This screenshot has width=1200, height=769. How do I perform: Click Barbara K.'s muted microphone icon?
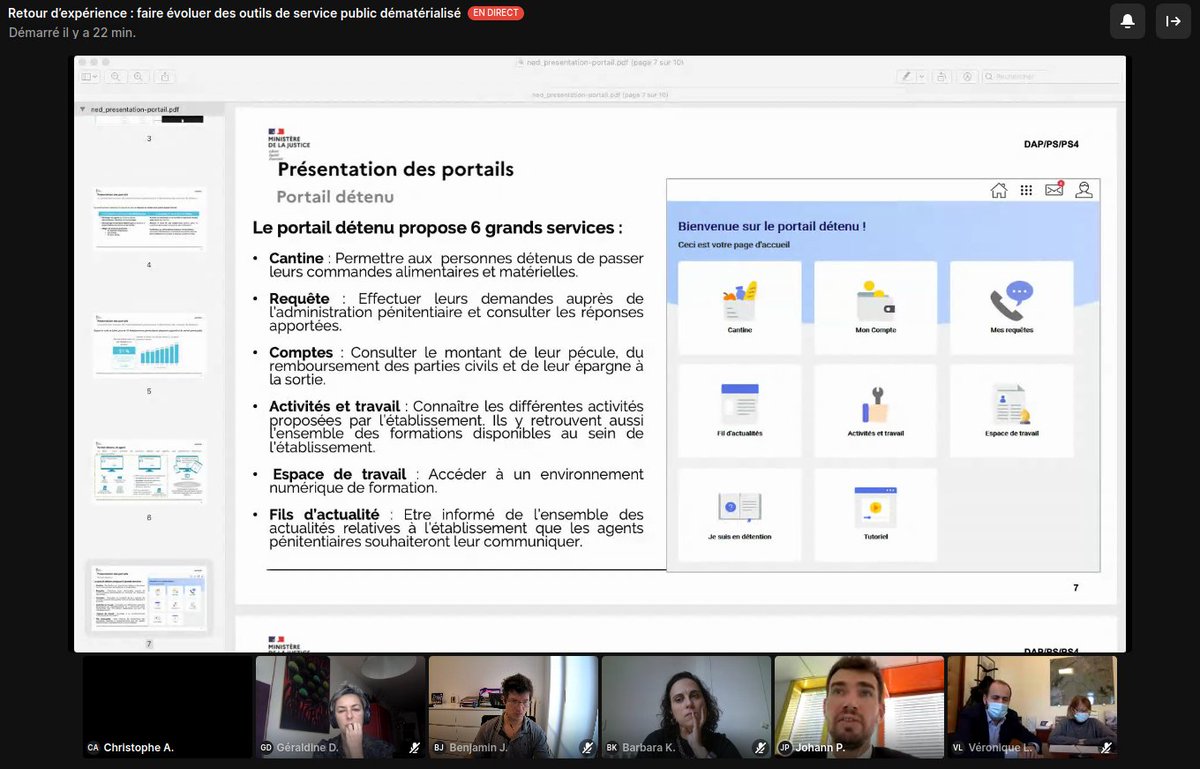click(760, 747)
